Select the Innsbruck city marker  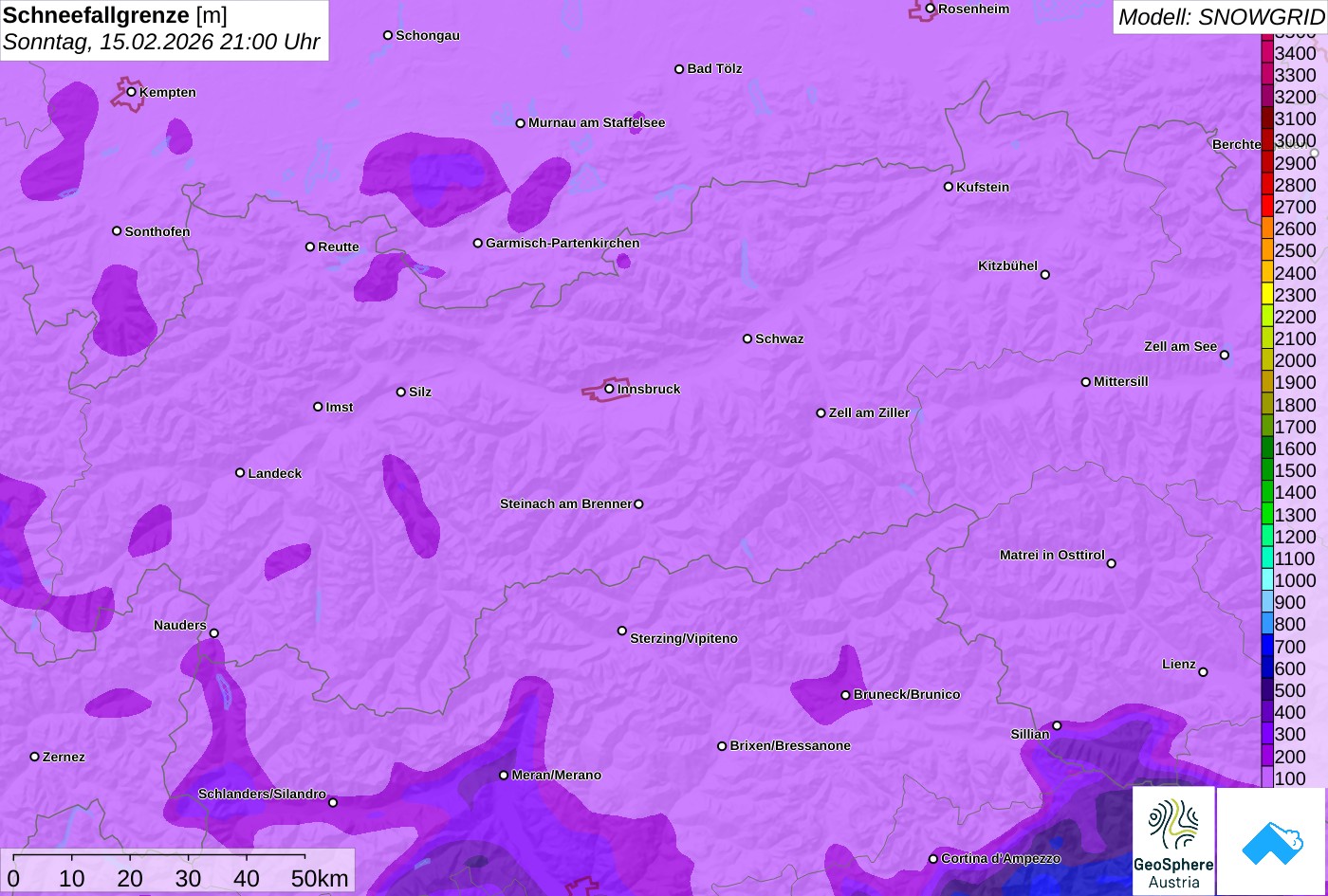click(x=609, y=389)
